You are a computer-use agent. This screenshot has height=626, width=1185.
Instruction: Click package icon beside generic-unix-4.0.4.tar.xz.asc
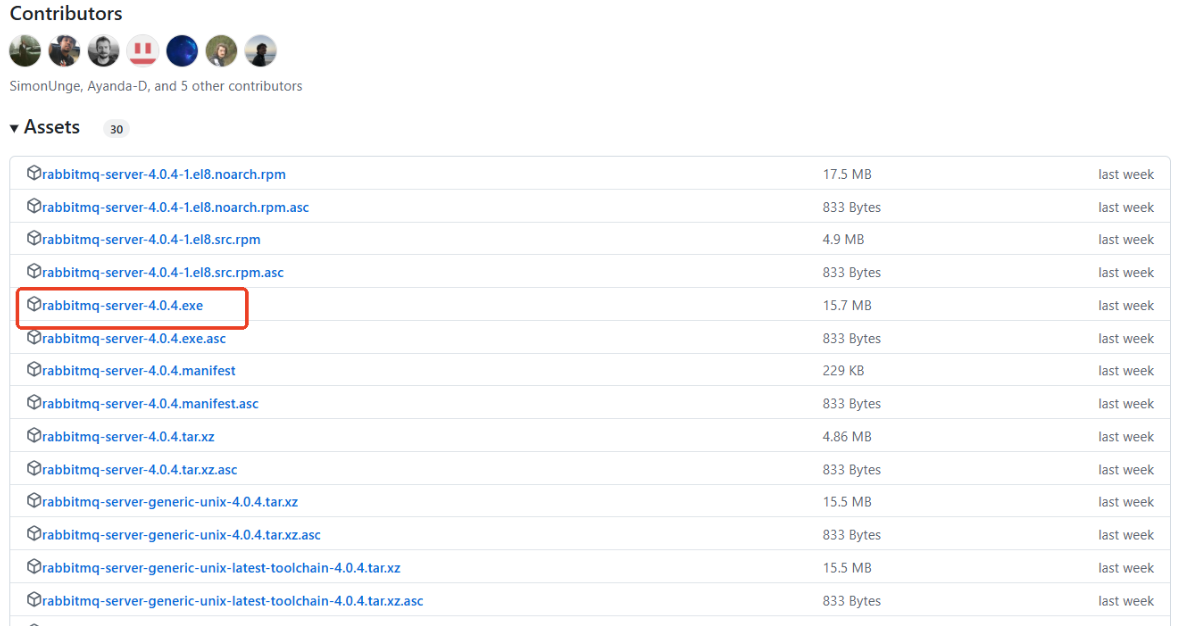33,534
